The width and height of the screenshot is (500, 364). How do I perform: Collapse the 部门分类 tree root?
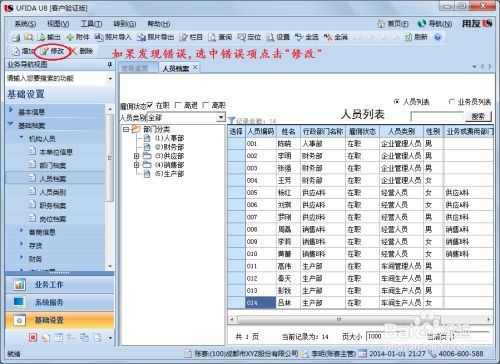tap(126, 129)
